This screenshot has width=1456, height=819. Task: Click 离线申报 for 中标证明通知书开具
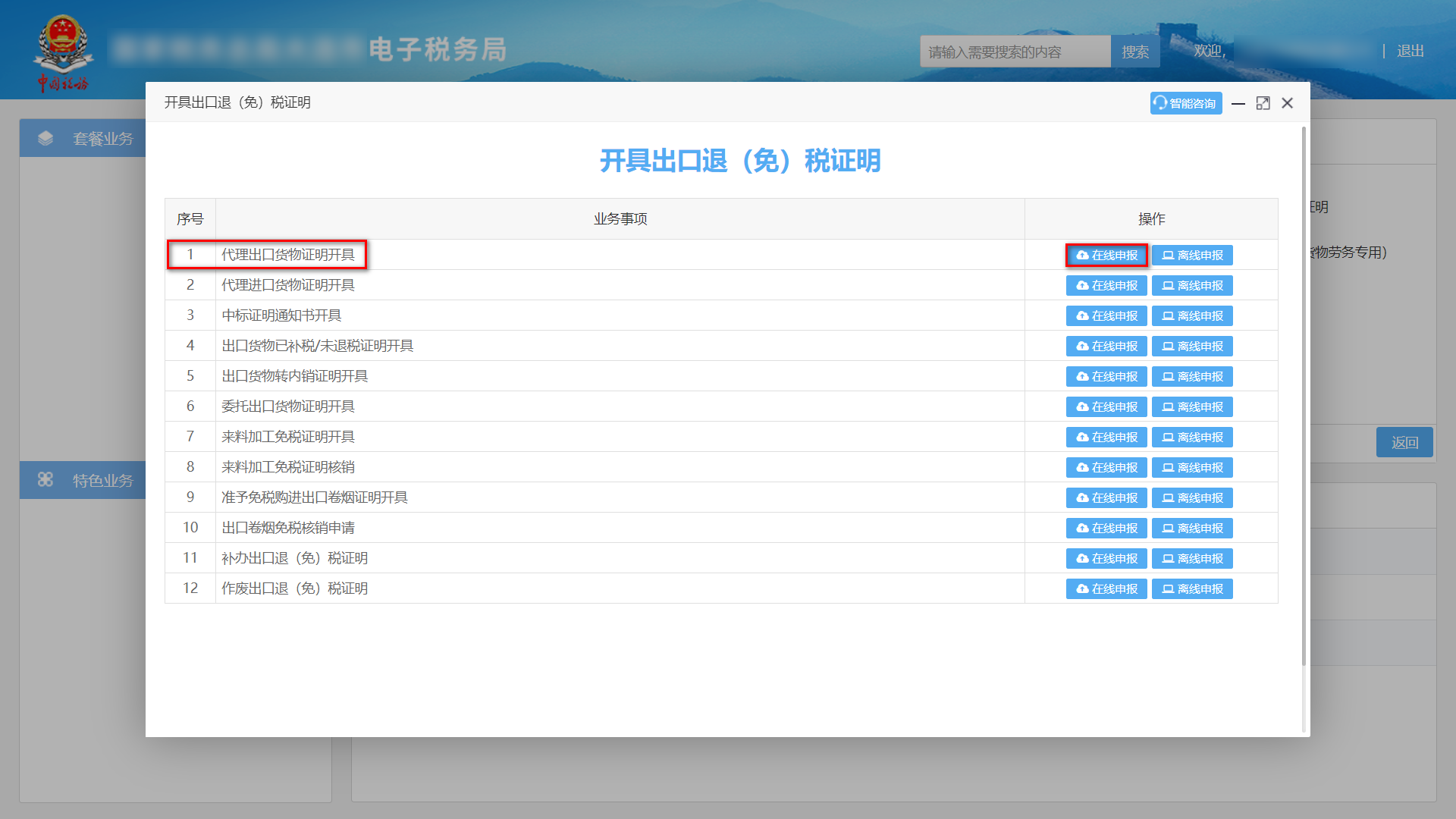[x=1192, y=315]
